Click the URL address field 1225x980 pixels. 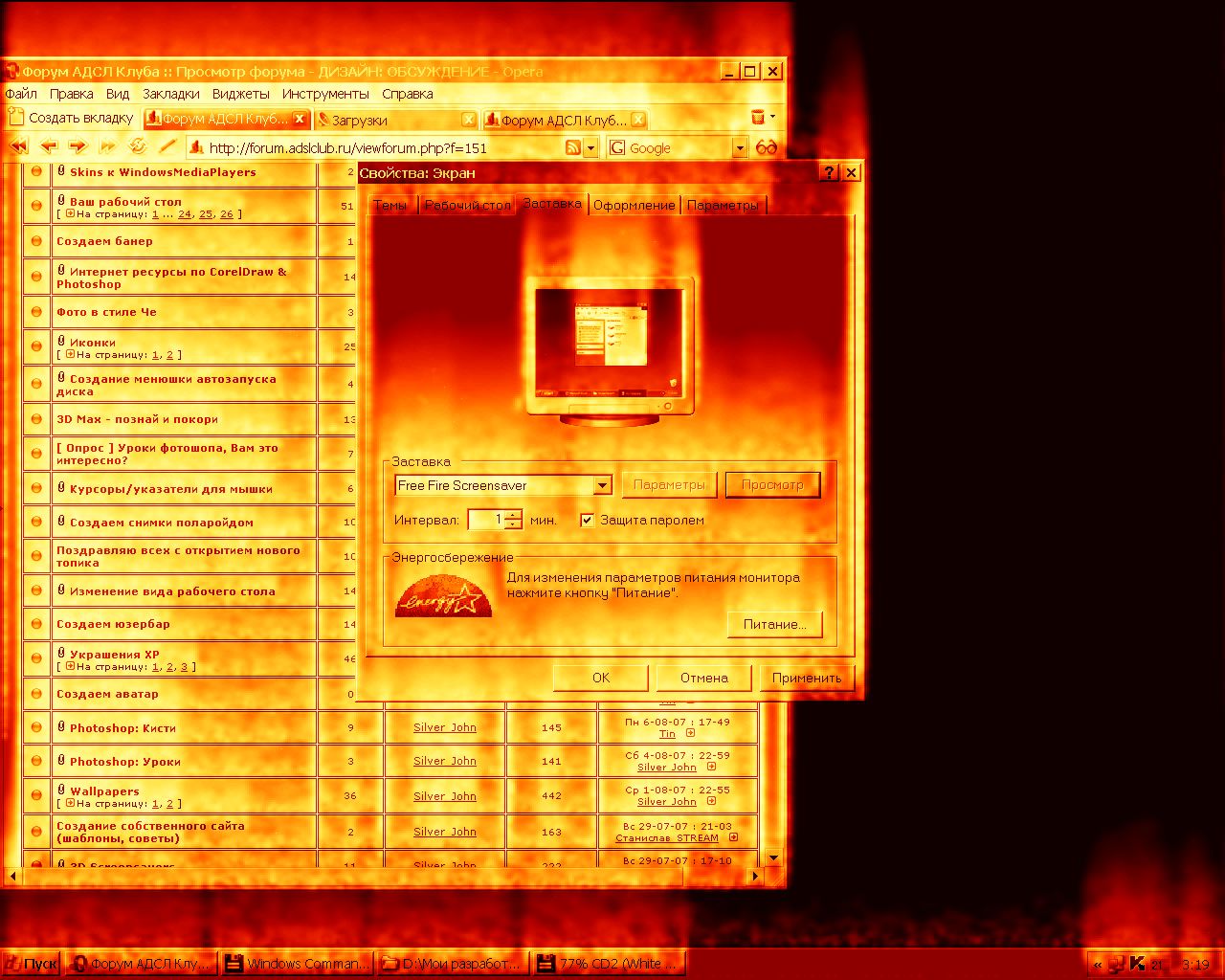(383, 147)
